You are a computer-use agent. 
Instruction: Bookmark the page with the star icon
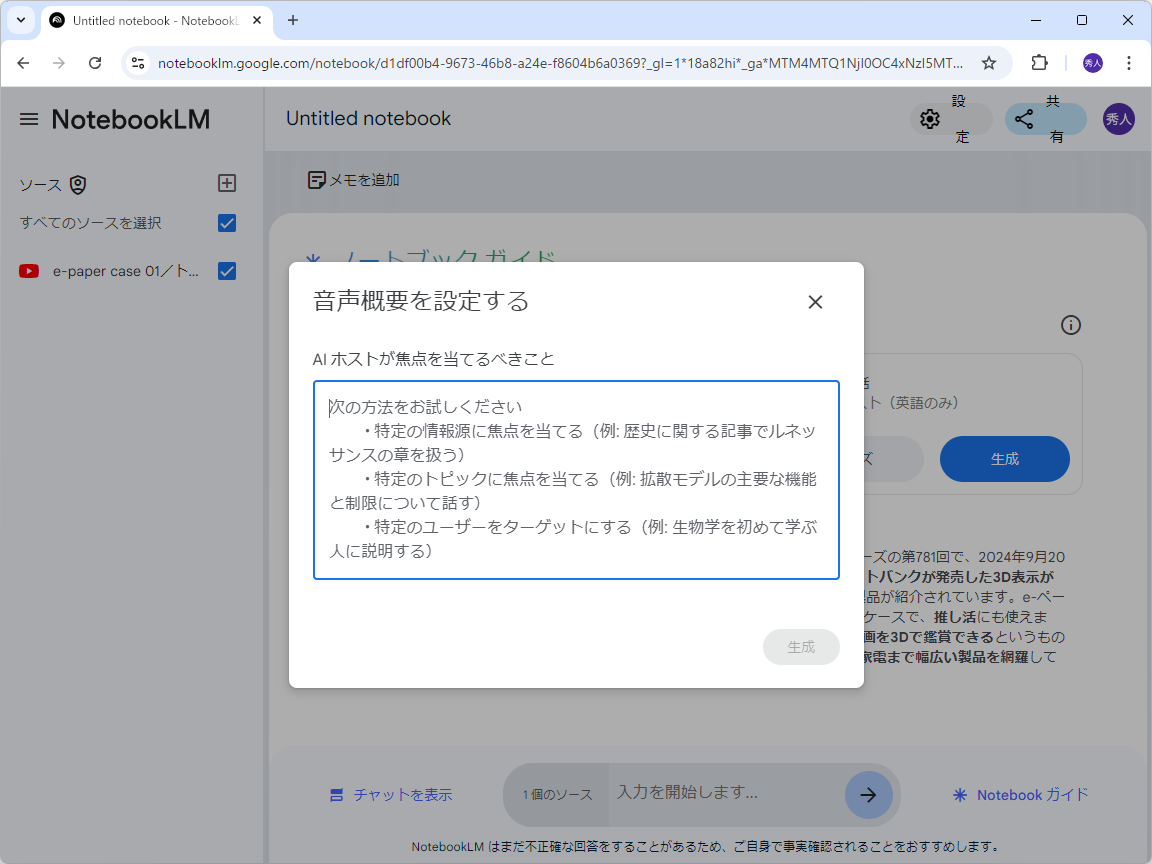[989, 62]
